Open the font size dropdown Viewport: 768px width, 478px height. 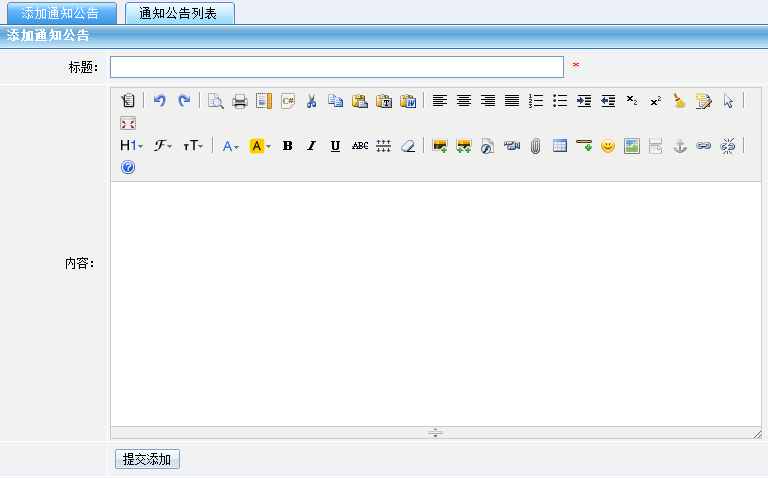[193, 146]
